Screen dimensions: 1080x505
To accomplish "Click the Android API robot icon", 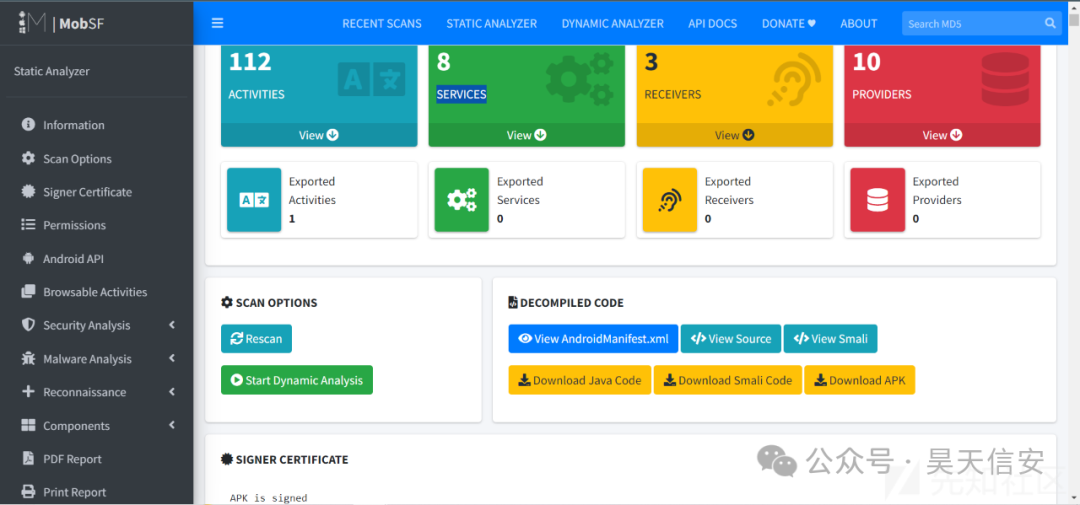I will coord(28,258).
